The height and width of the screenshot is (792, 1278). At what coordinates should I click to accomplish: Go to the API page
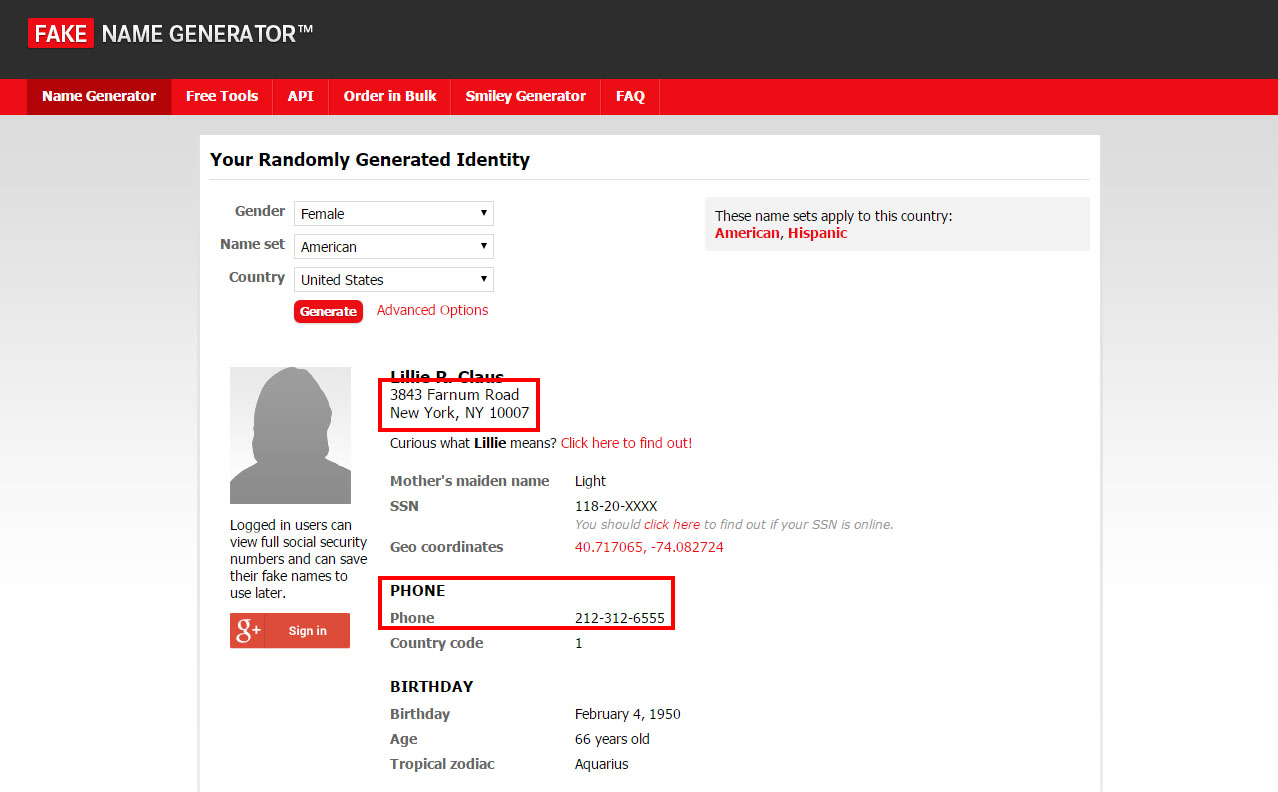pyautogui.click(x=300, y=97)
